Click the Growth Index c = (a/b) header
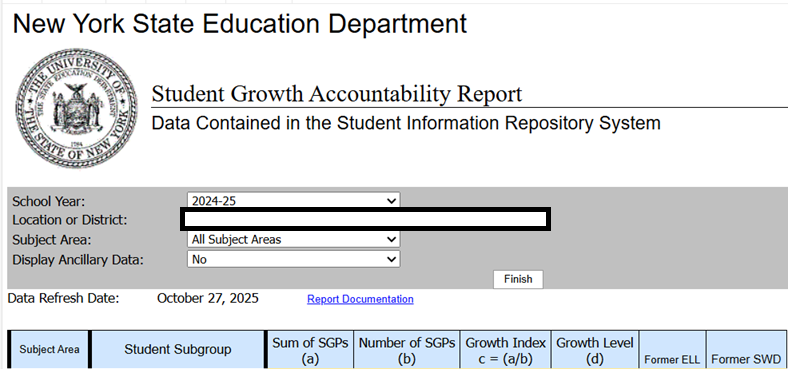 (x=506, y=350)
